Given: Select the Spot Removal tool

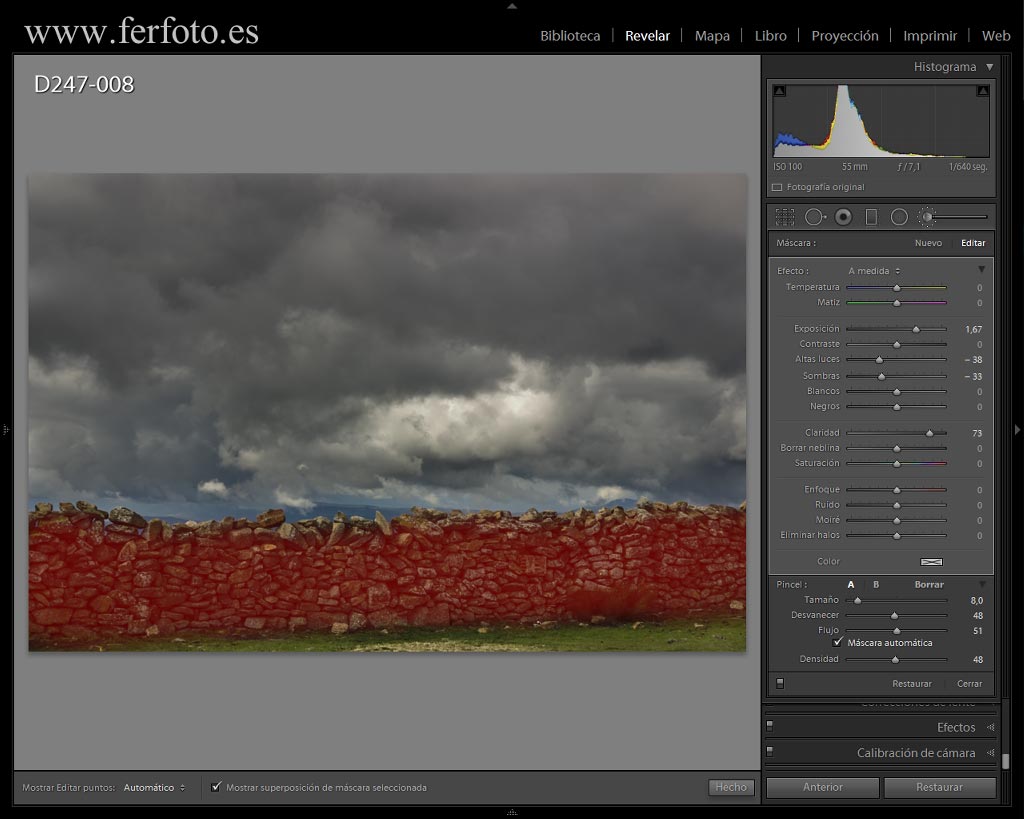Looking at the screenshot, I should (x=815, y=217).
